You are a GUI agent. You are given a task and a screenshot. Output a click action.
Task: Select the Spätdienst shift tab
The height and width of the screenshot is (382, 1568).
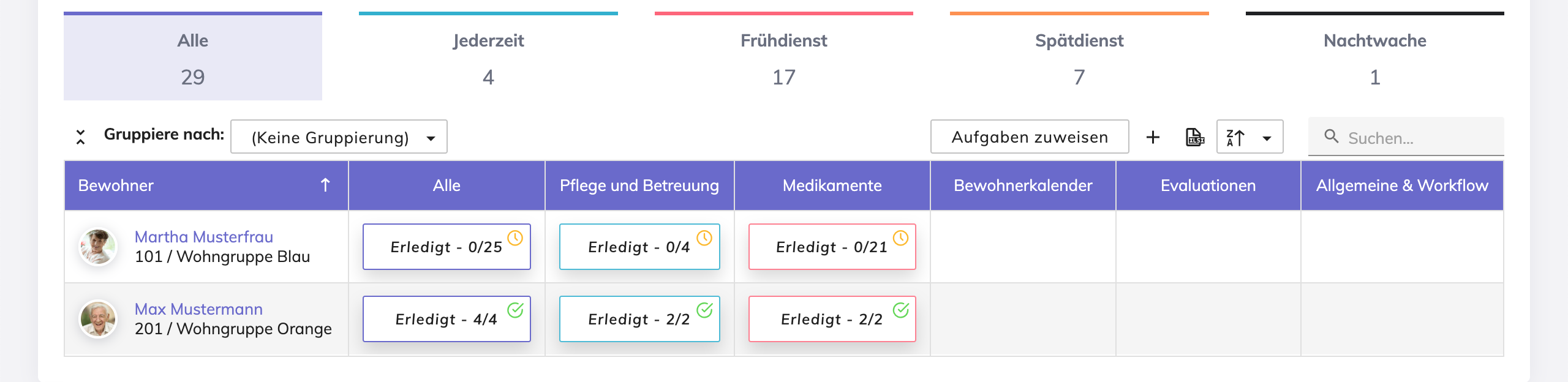(1079, 58)
